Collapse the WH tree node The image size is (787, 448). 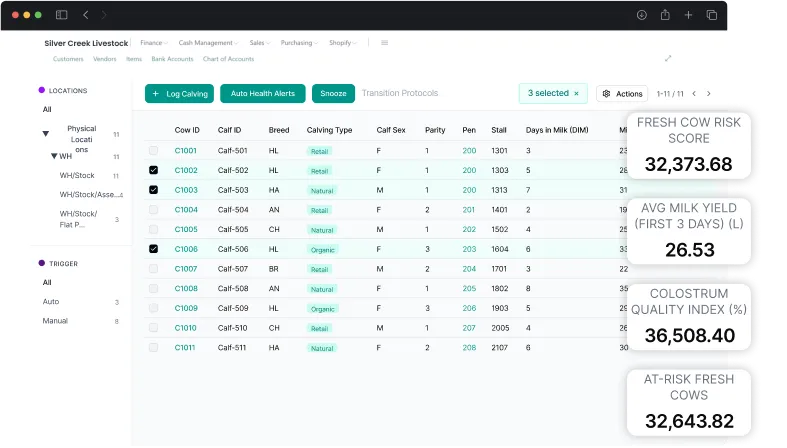(54, 157)
